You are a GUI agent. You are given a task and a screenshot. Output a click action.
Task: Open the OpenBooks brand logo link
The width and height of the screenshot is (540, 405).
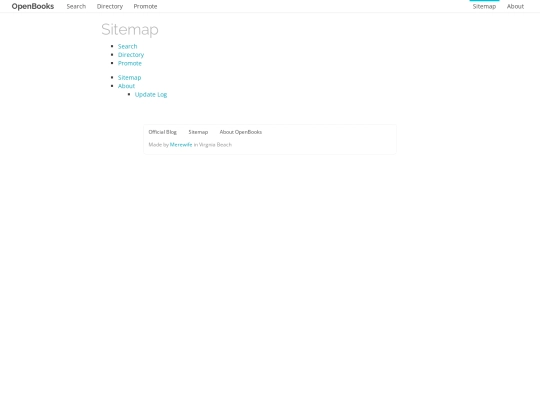click(x=33, y=6)
